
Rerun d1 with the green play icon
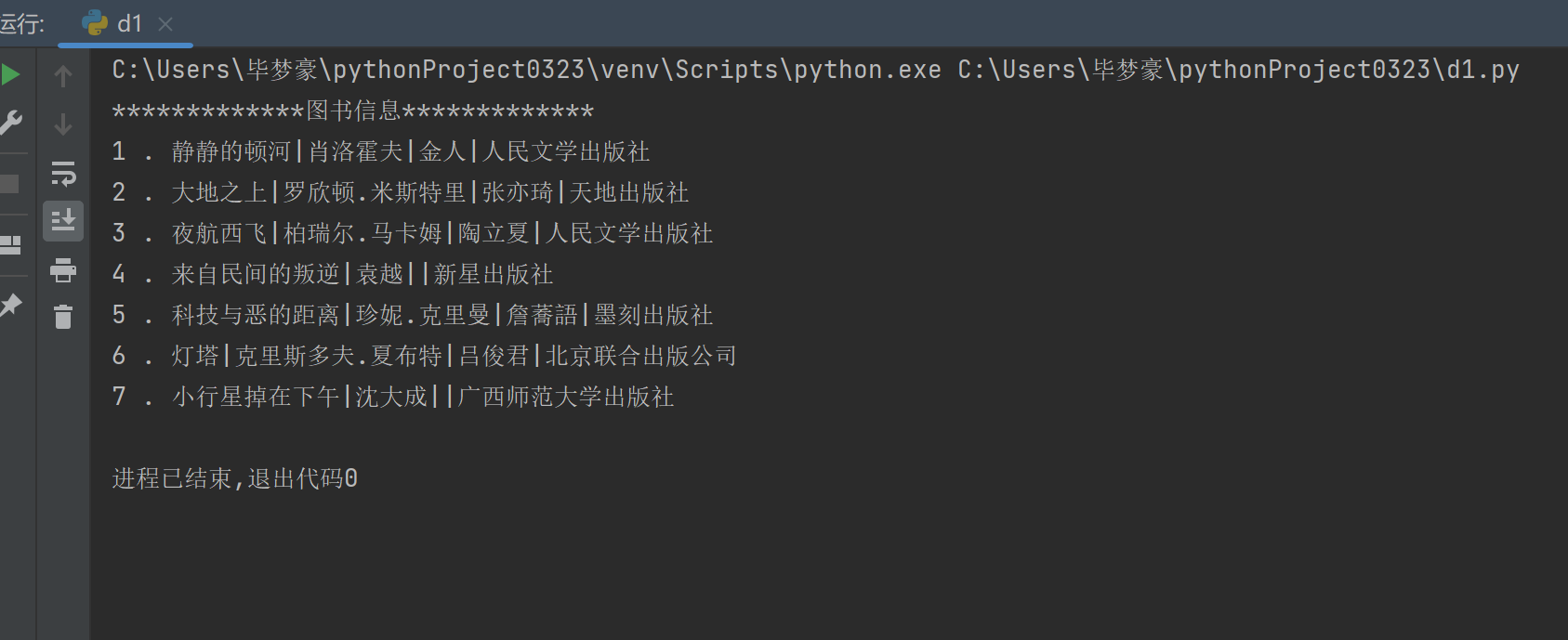tap(11, 74)
